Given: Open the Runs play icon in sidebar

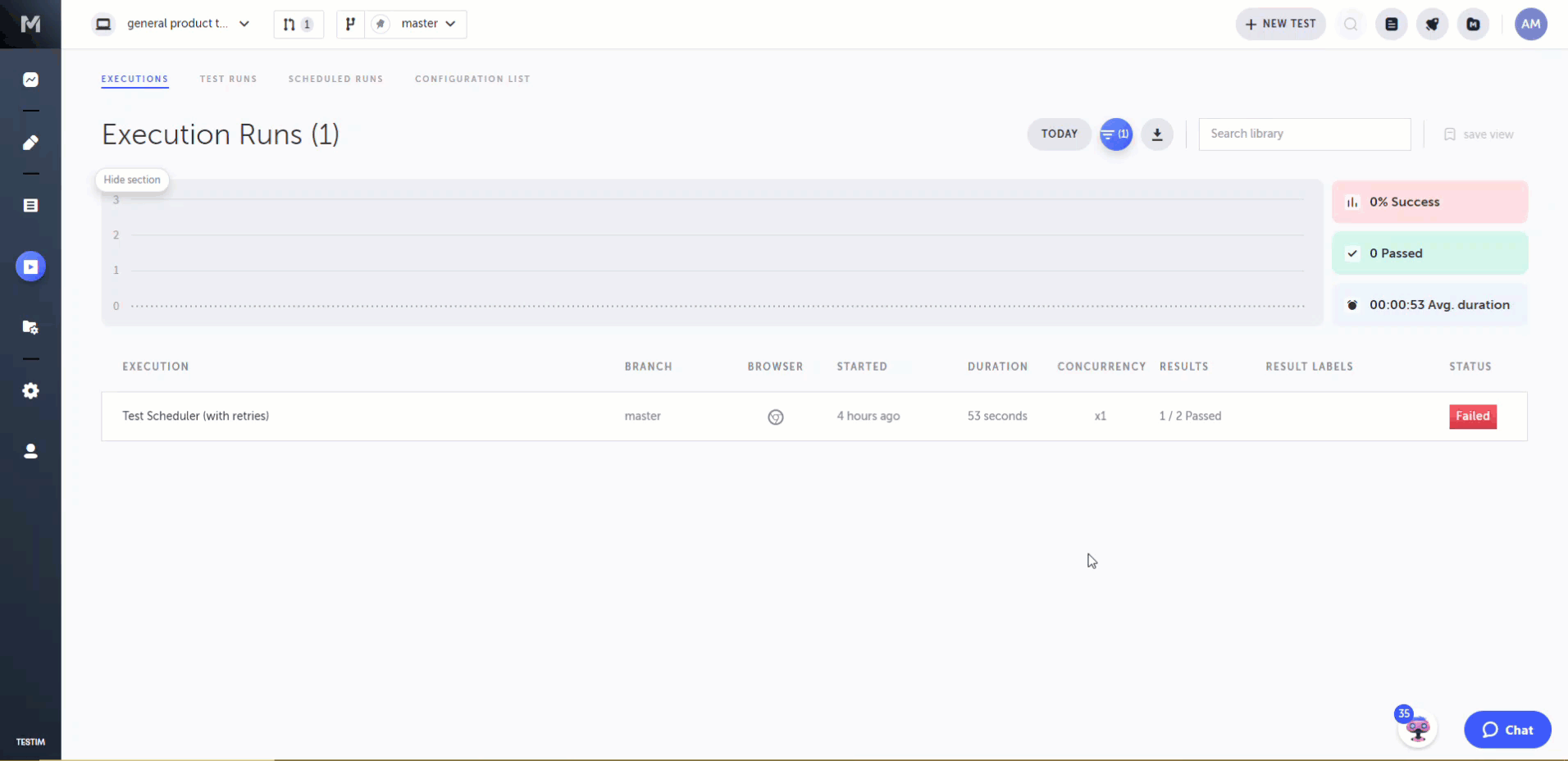Looking at the screenshot, I should [x=30, y=267].
